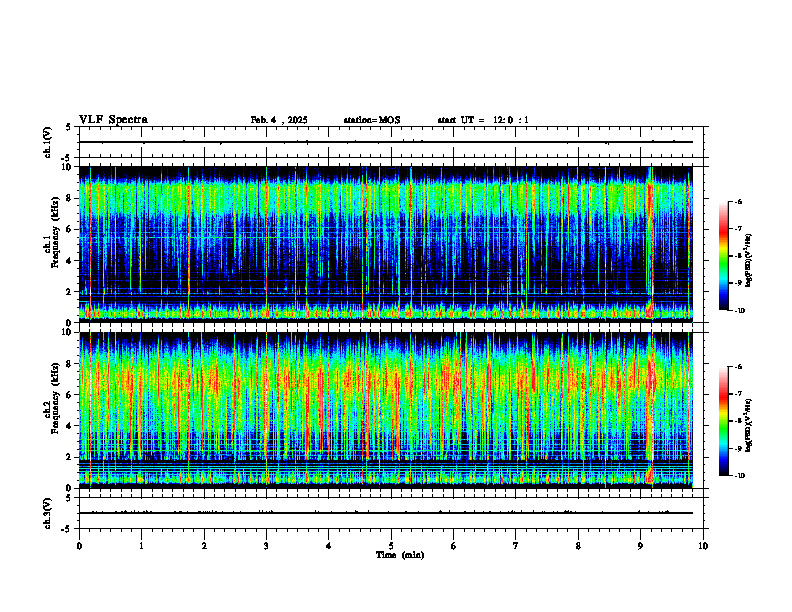Click the ch.1 color bar log(PSD) unit label
The width and height of the screenshot is (792, 612).
click(x=749, y=261)
